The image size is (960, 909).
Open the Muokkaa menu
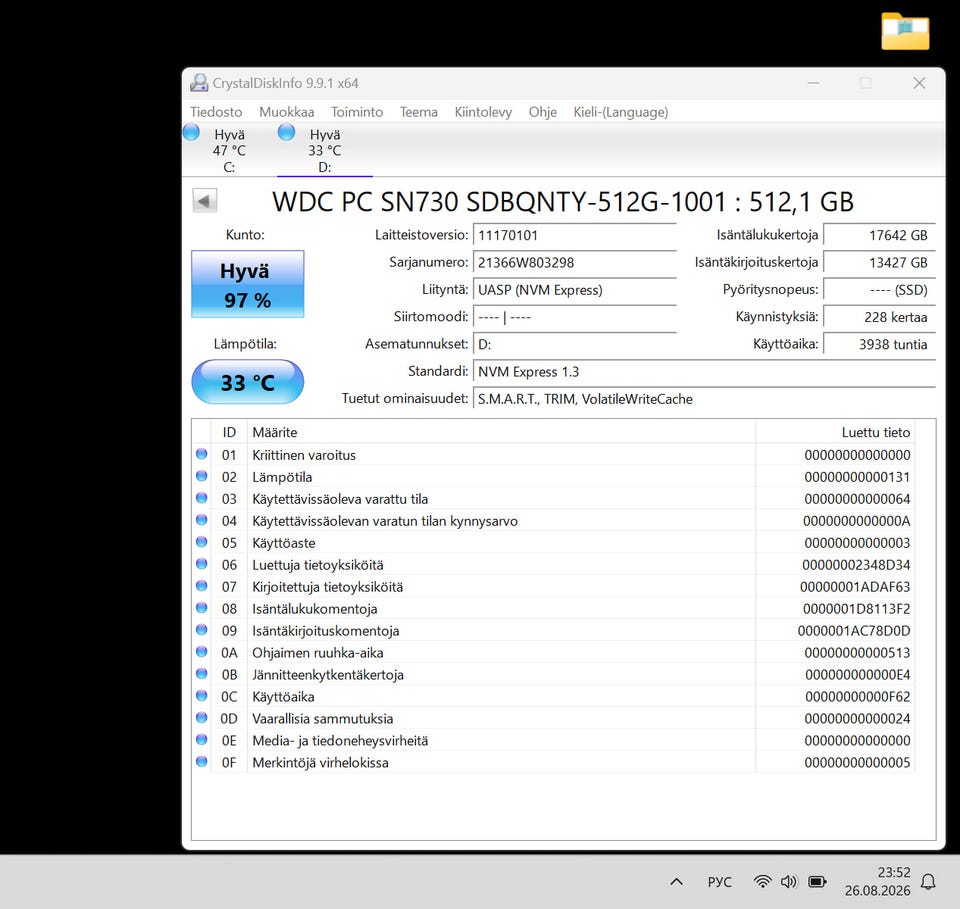(287, 112)
